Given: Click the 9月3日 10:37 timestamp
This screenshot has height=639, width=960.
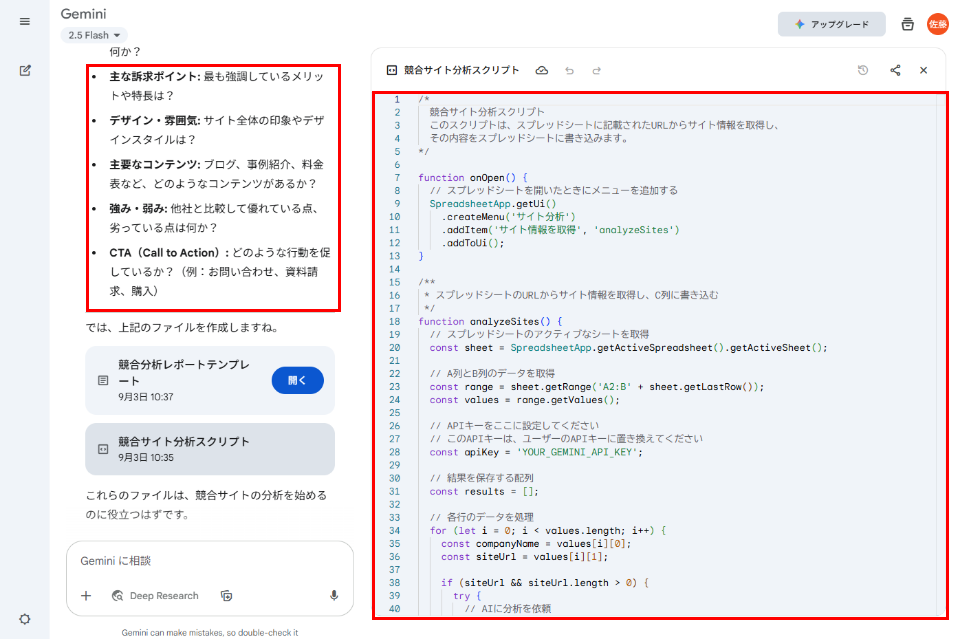Looking at the screenshot, I should point(146,397).
